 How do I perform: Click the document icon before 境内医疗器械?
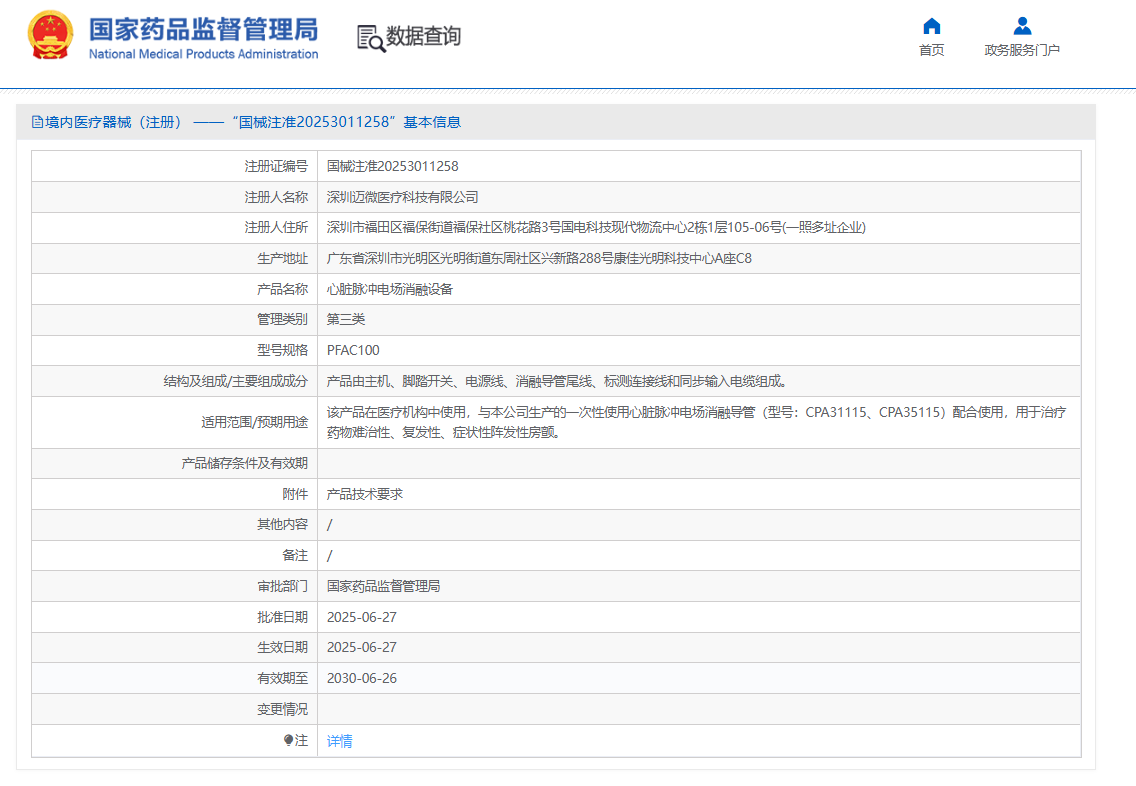(37, 122)
